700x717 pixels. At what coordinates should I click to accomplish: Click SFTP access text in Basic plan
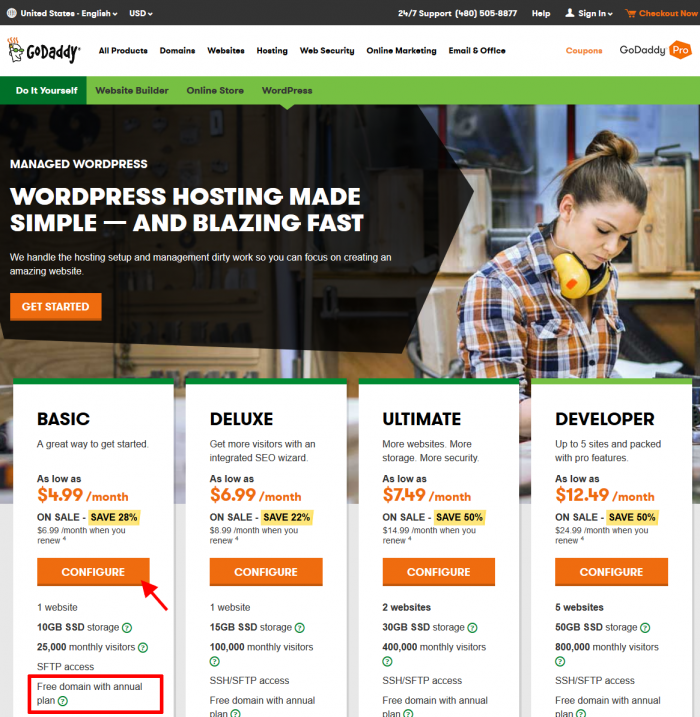pyautogui.click(x=65, y=667)
